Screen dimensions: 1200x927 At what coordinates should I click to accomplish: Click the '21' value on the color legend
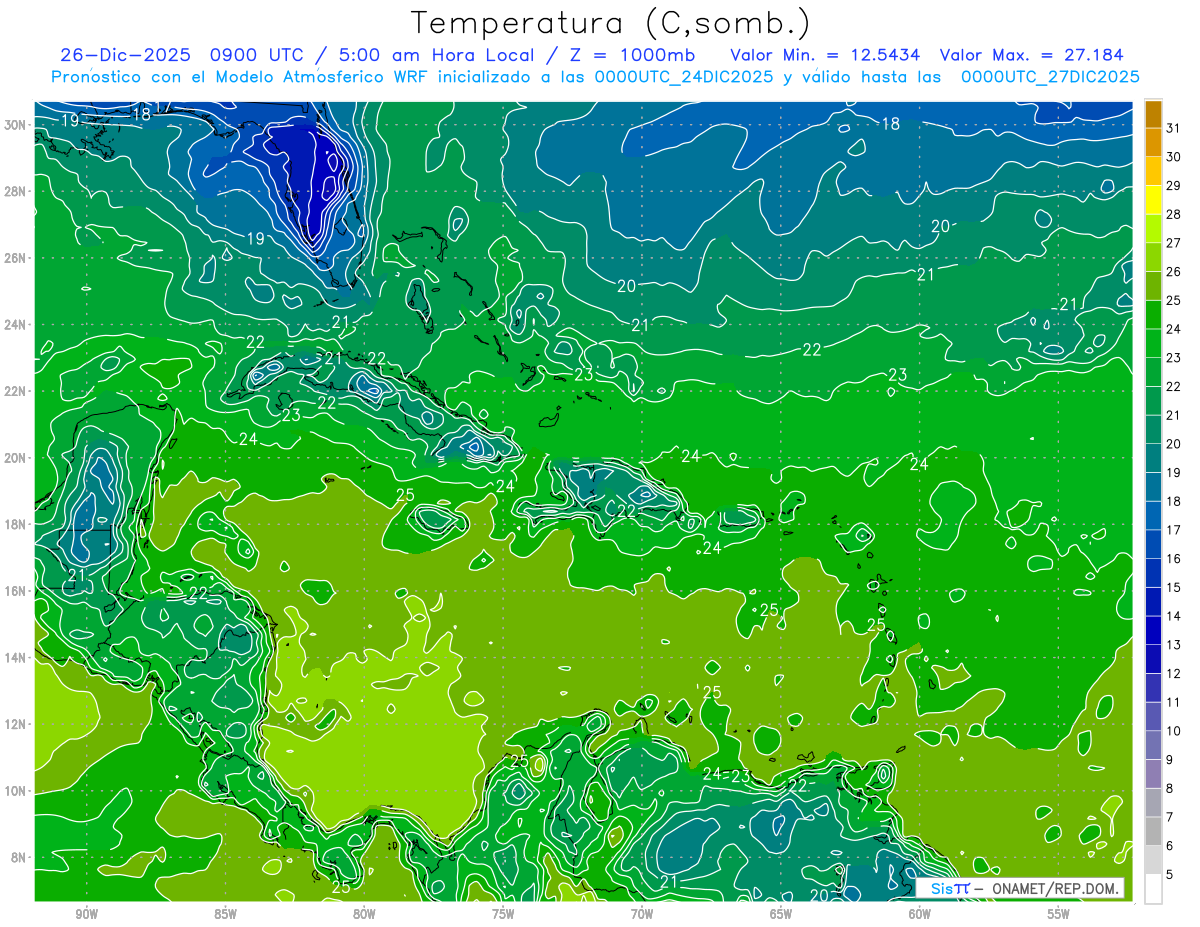(x=1173, y=415)
